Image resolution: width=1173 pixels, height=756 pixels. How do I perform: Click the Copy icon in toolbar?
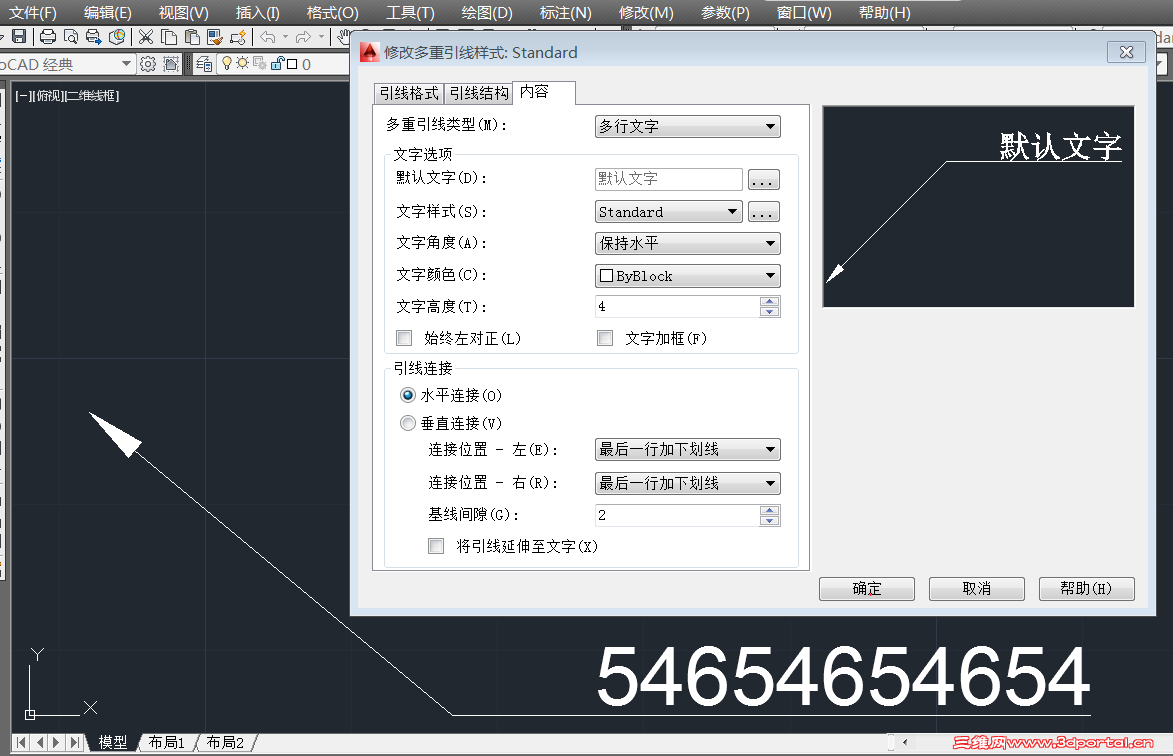169,37
